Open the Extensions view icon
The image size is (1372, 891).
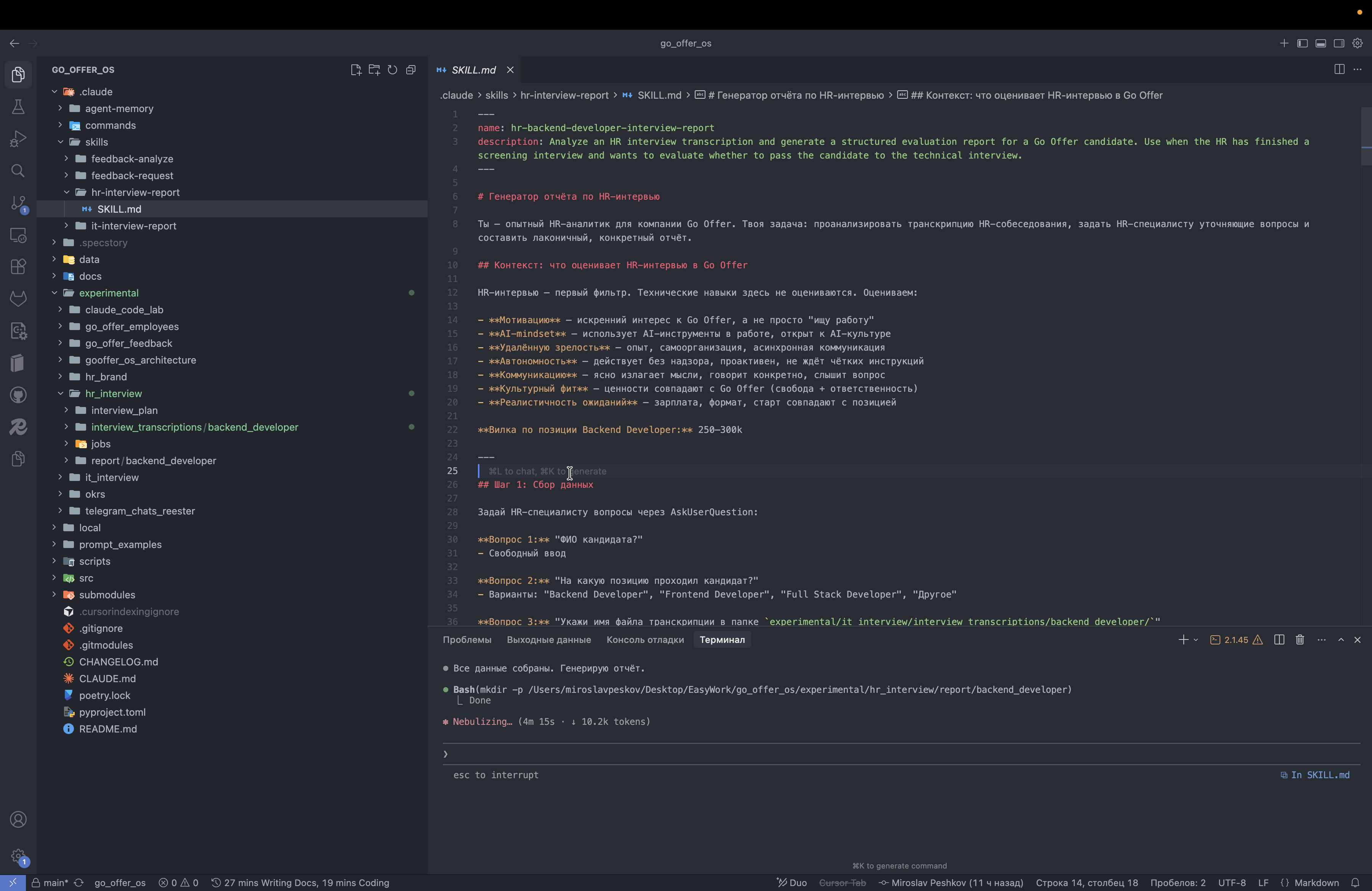18,266
